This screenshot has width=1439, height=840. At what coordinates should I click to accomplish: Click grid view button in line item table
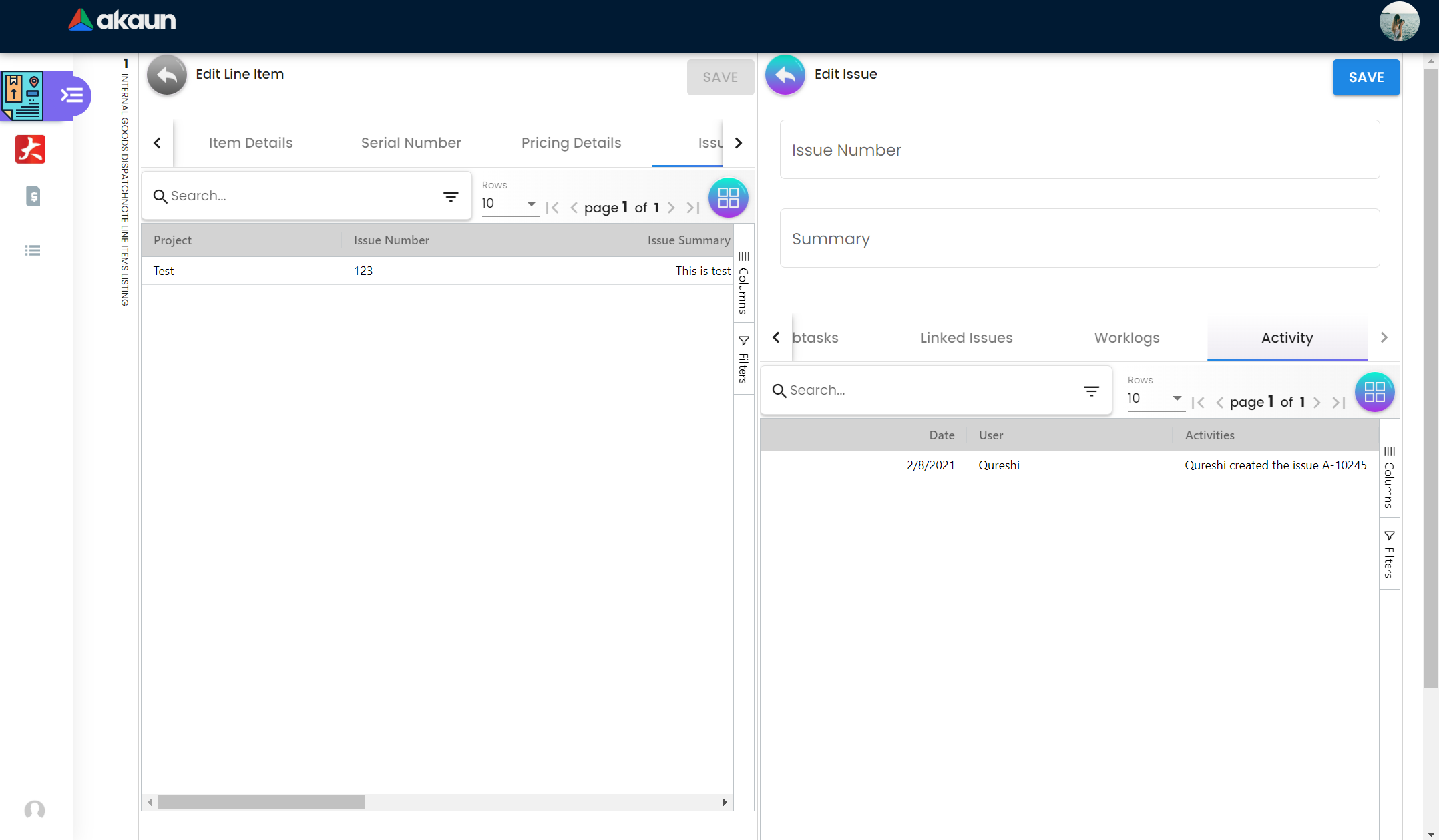[727, 198]
